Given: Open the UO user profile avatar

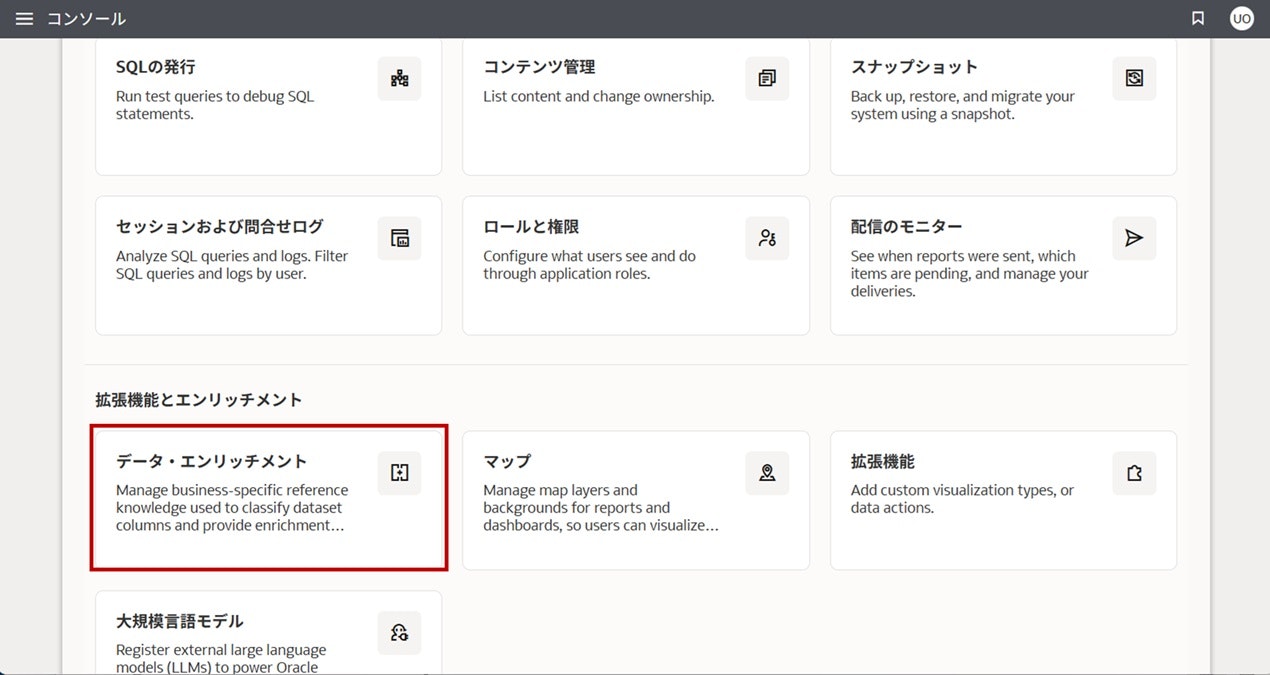Looking at the screenshot, I should pos(1241,19).
